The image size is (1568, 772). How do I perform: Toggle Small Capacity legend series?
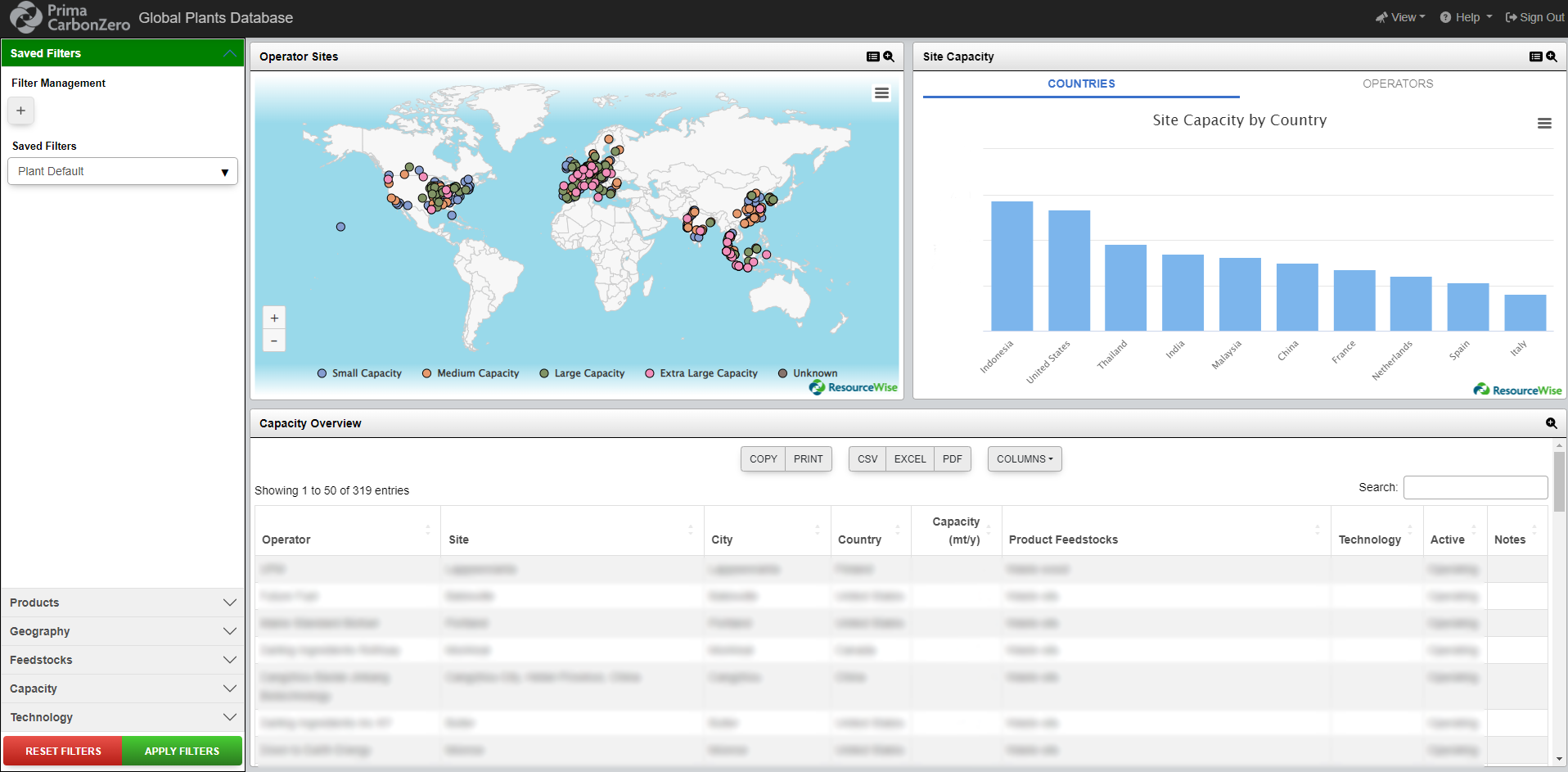(x=359, y=373)
